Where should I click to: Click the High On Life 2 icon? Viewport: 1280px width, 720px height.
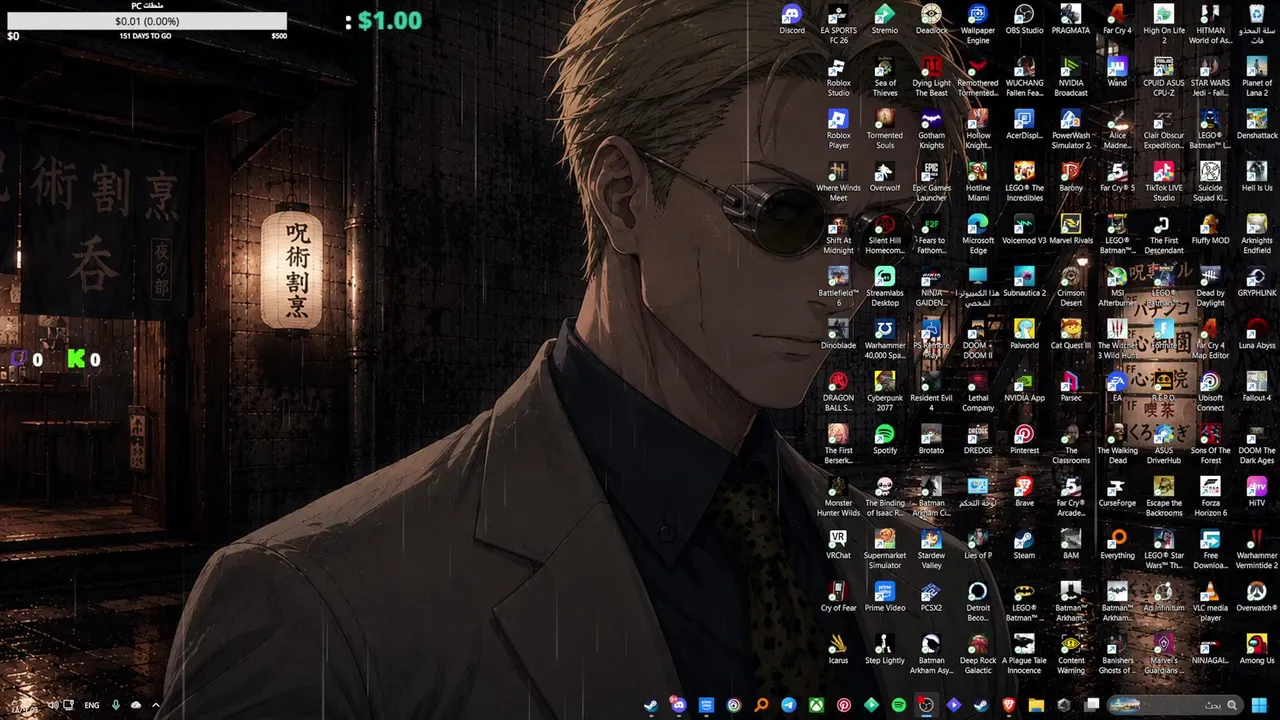tap(1164, 24)
